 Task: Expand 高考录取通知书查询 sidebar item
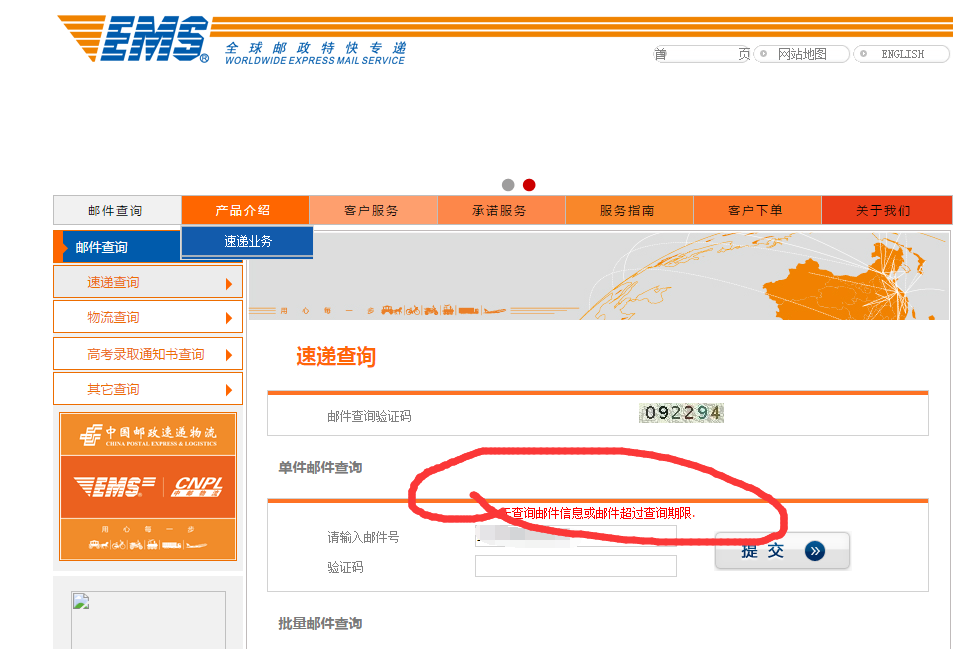pos(147,354)
